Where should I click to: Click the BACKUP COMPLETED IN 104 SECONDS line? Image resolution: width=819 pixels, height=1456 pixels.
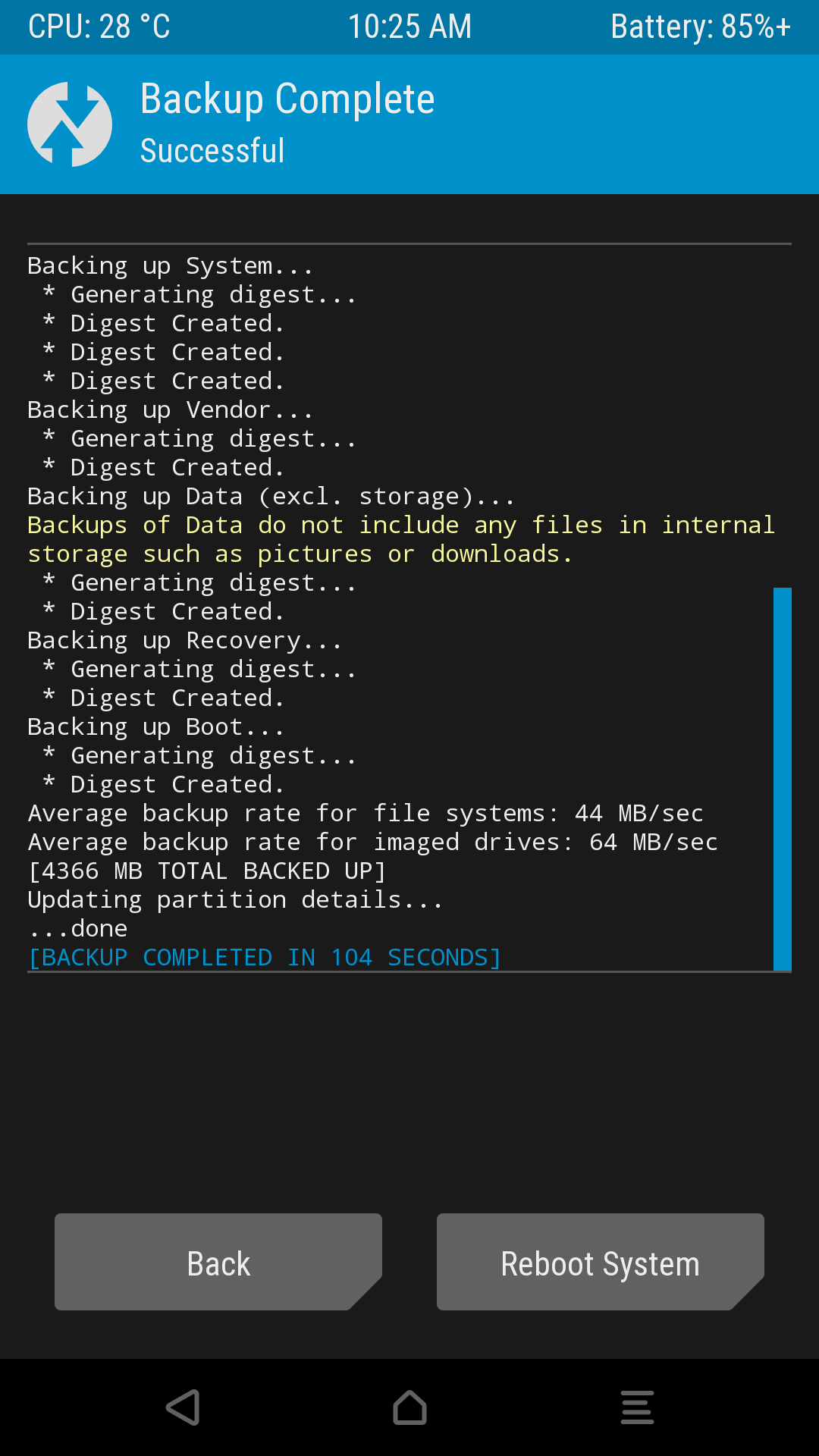tap(265, 957)
